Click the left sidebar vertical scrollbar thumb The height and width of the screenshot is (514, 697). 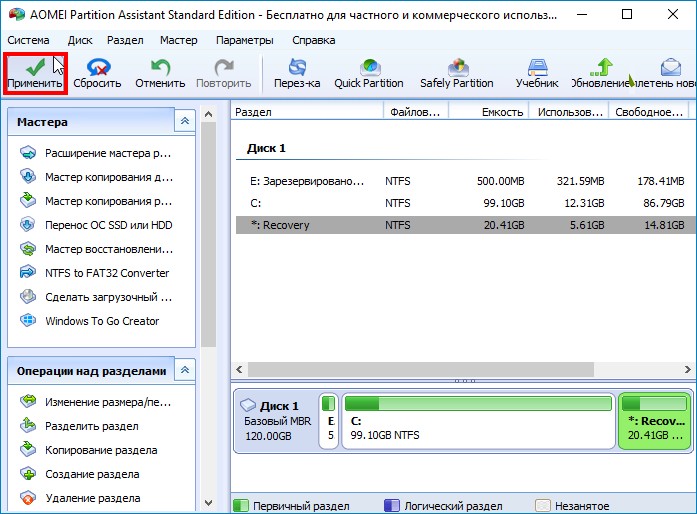pyautogui.click(x=208, y=235)
